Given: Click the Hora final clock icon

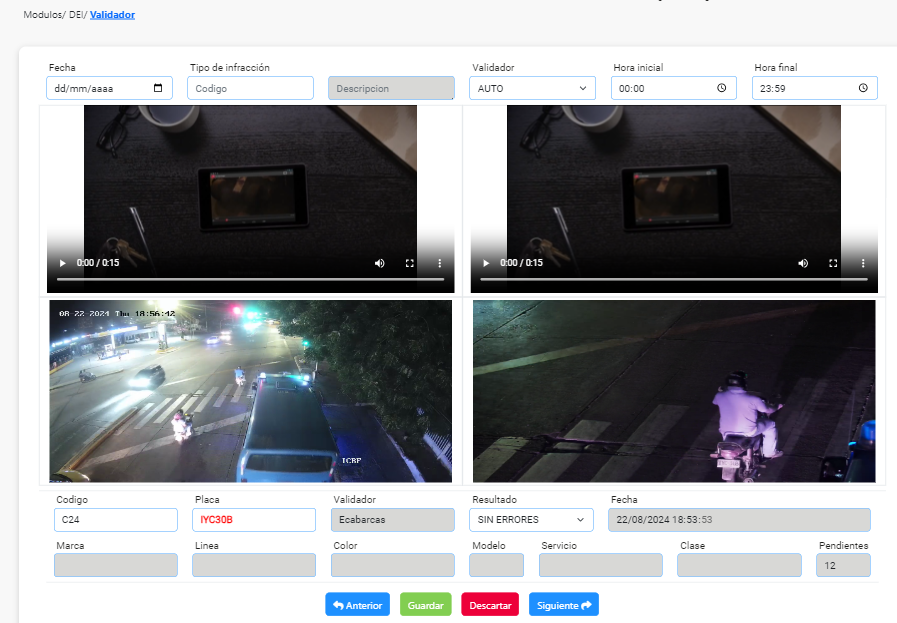Looking at the screenshot, I should point(863,88).
